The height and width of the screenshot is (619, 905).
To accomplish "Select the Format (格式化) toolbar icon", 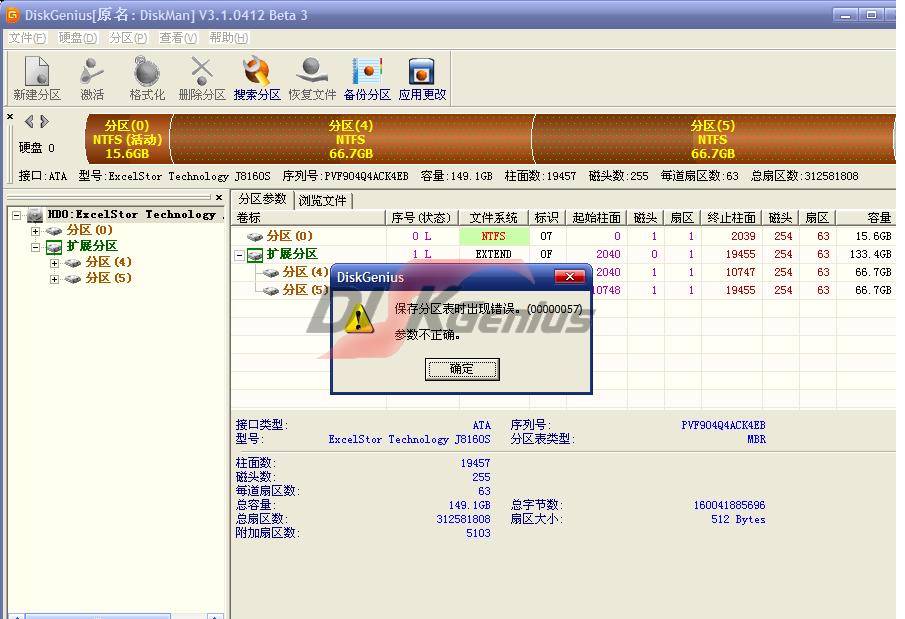I will click(x=147, y=72).
